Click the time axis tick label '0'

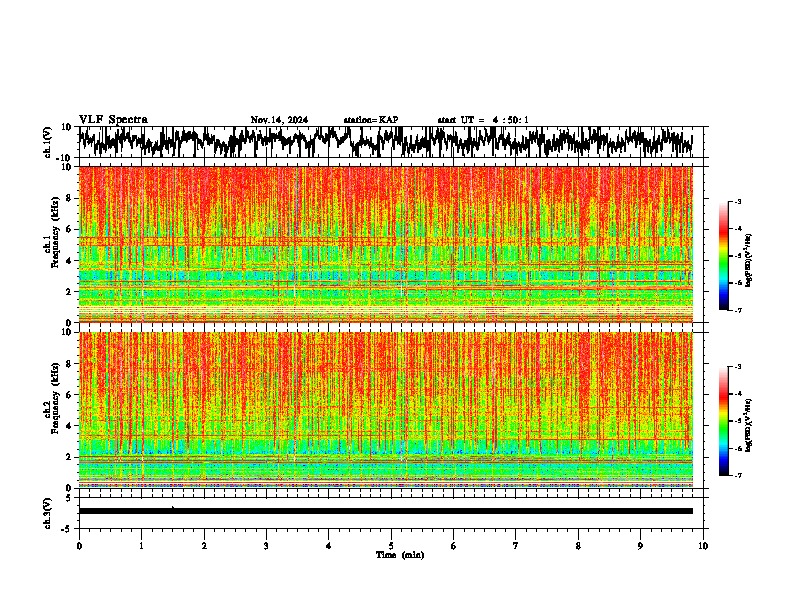(x=79, y=546)
